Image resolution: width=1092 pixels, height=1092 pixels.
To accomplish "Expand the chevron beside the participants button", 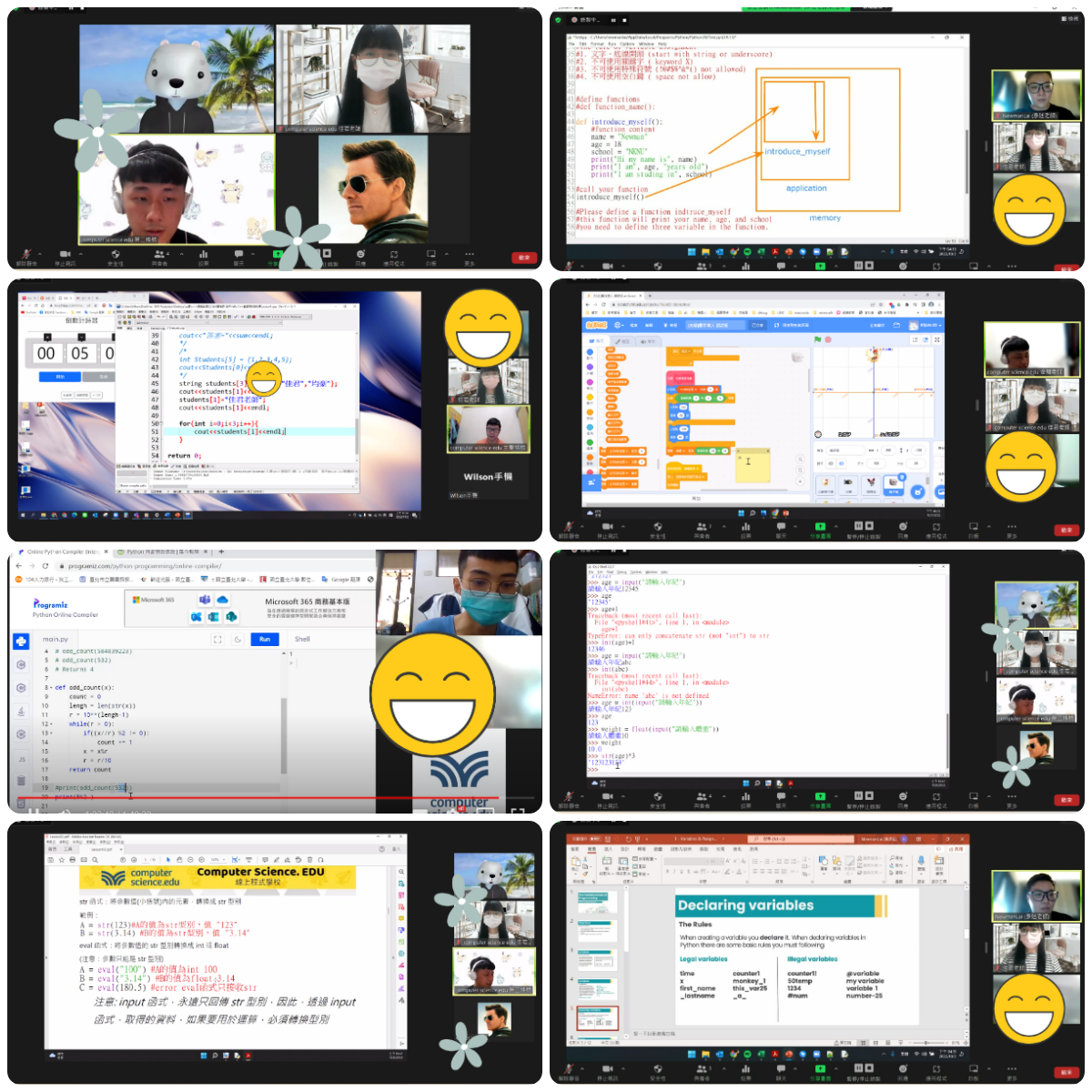I will click(x=723, y=526).
